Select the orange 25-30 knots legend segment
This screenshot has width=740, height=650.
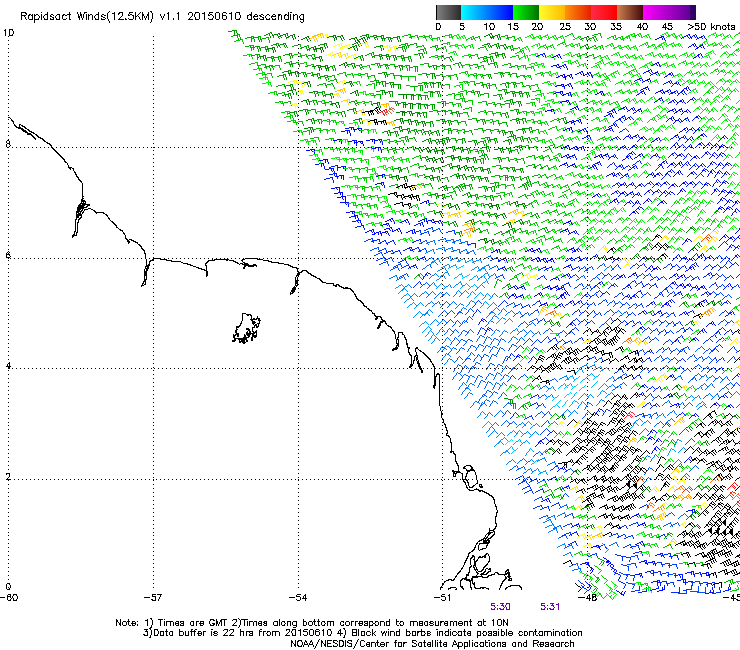tap(578, 12)
